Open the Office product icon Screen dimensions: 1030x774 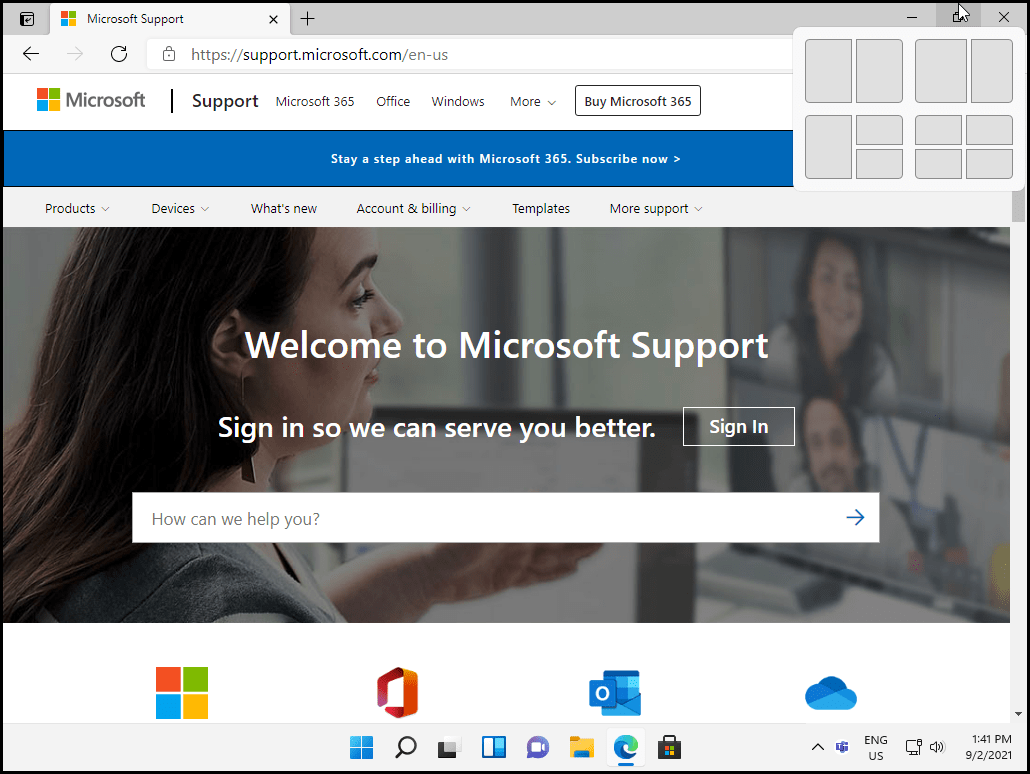click(397, 693)
